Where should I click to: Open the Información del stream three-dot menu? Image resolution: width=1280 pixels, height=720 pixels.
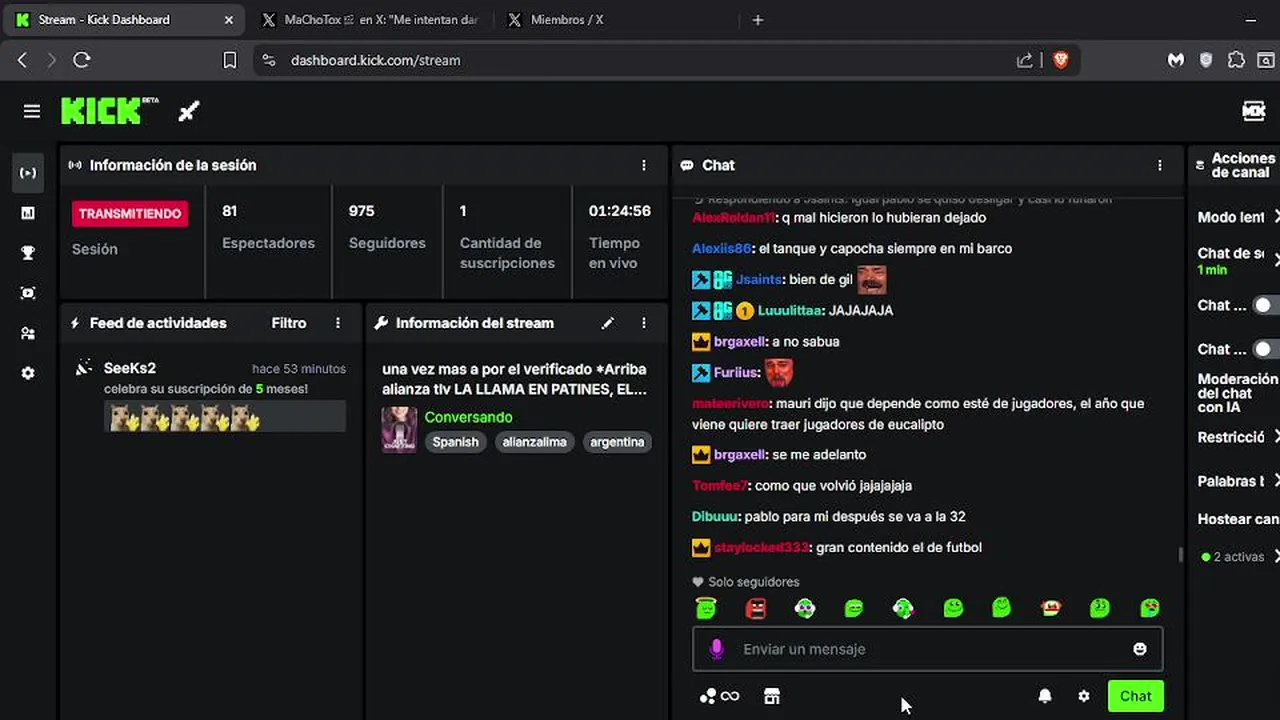pyautogui.click(x=644, y=323)
